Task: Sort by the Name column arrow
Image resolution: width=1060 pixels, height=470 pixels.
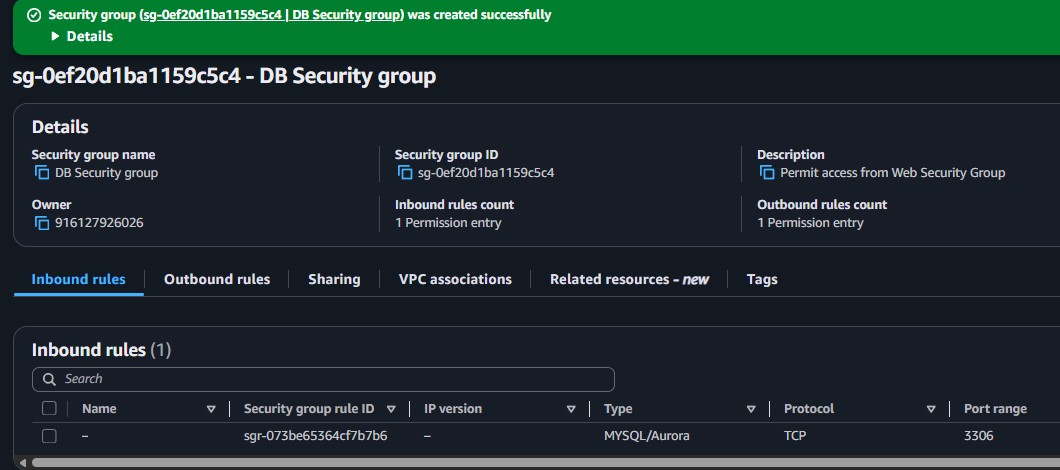Action: pos(211,409)
